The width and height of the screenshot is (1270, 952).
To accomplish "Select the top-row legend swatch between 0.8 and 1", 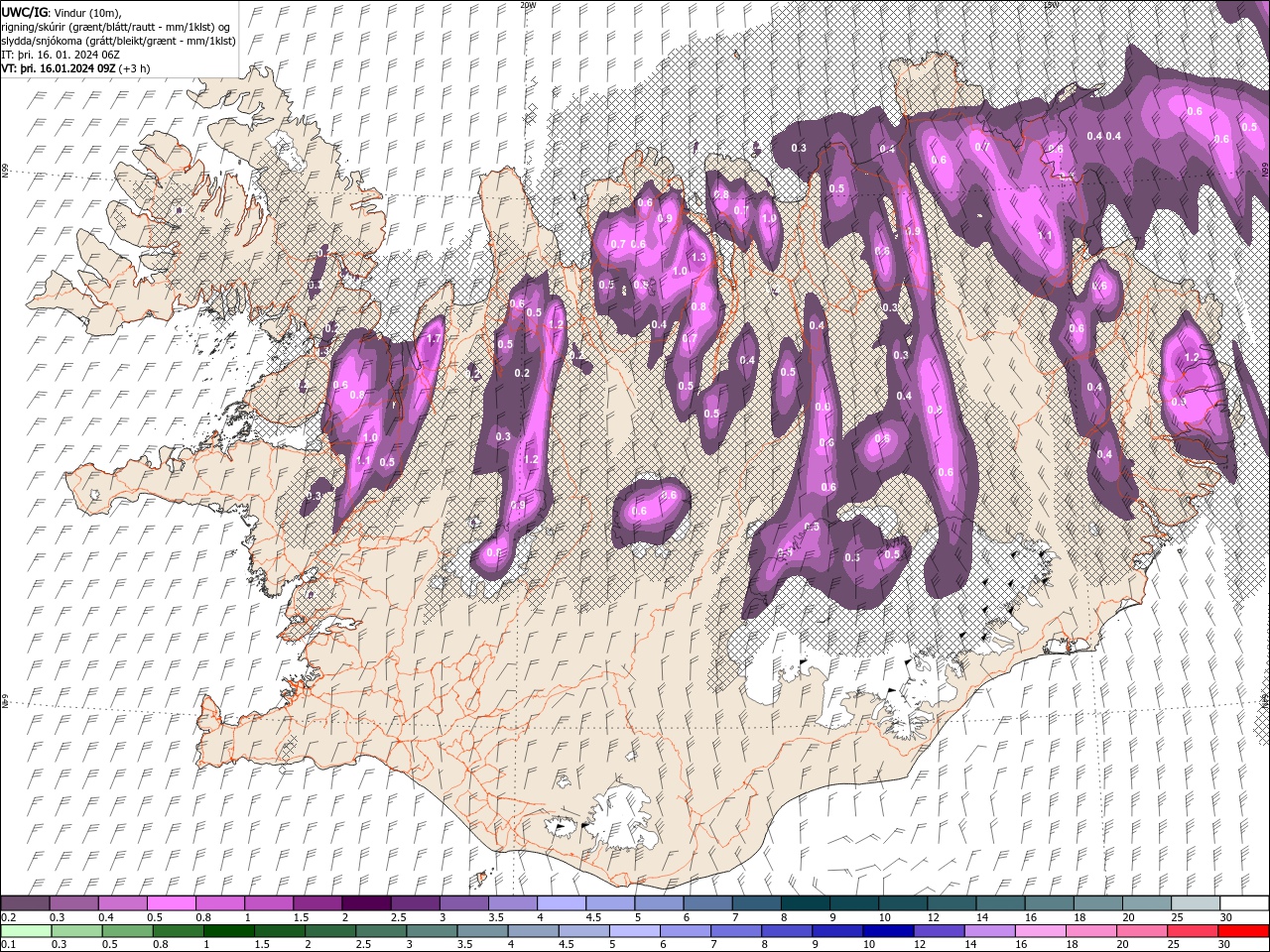I will 219,903.
